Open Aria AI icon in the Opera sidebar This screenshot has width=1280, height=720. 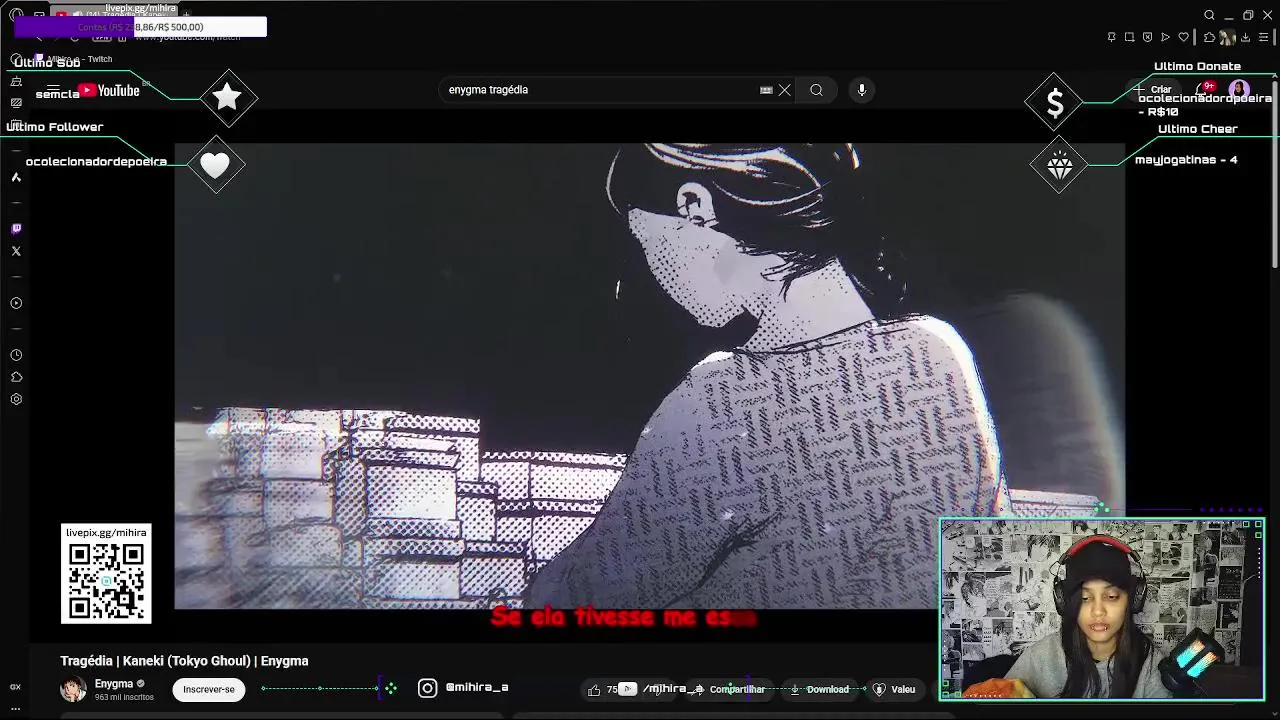coord(16,177)
